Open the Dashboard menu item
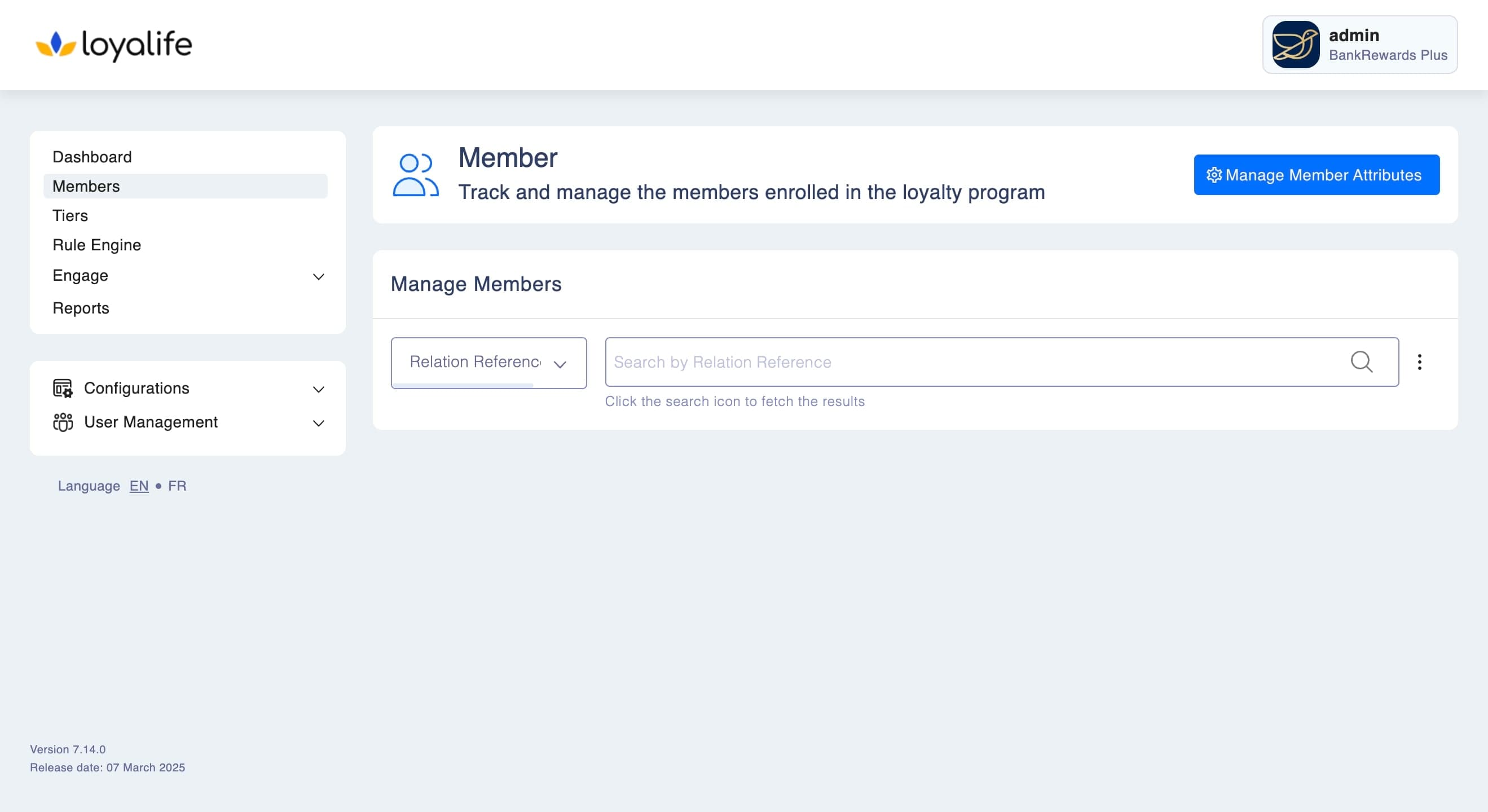1488x812 pixels. pyautogui.click(x=92, y=157)
